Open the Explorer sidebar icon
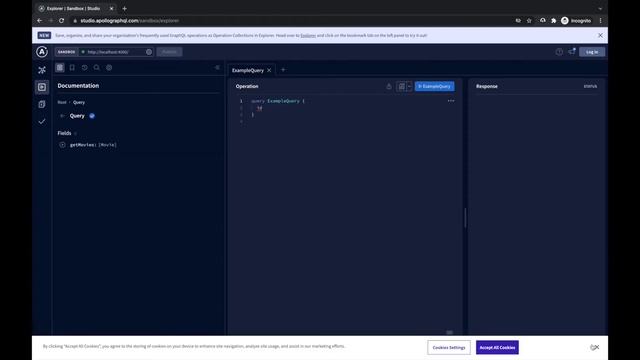This screenshot has width=640, height=360. pos(42,87)
